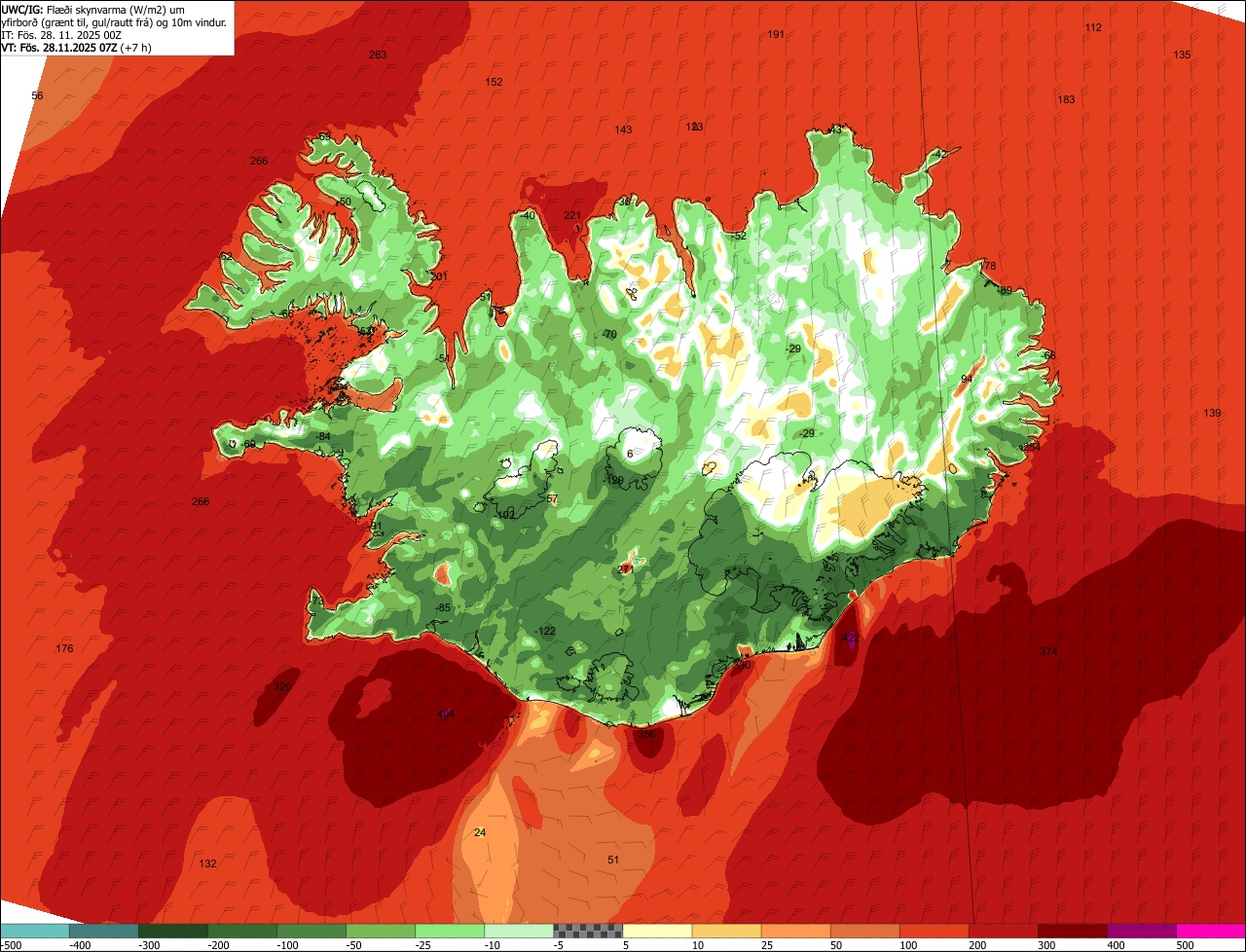Click the map value 132

(x=207, y=863)
